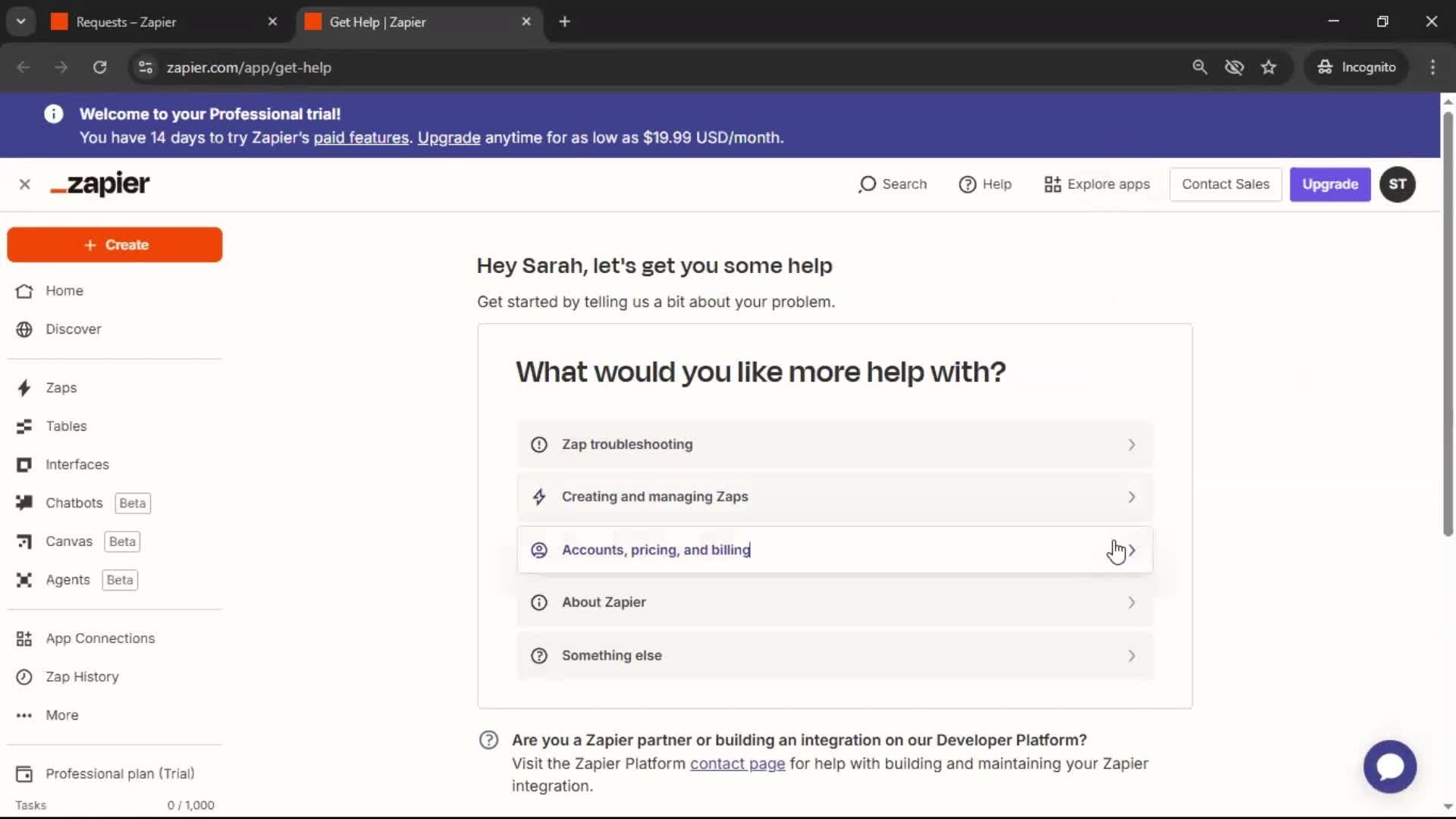Image resolution: width=1456 pixels, height=819 pixels.
Task: Click the Home house icon in sidebar
Action: [x=24, y=291]
